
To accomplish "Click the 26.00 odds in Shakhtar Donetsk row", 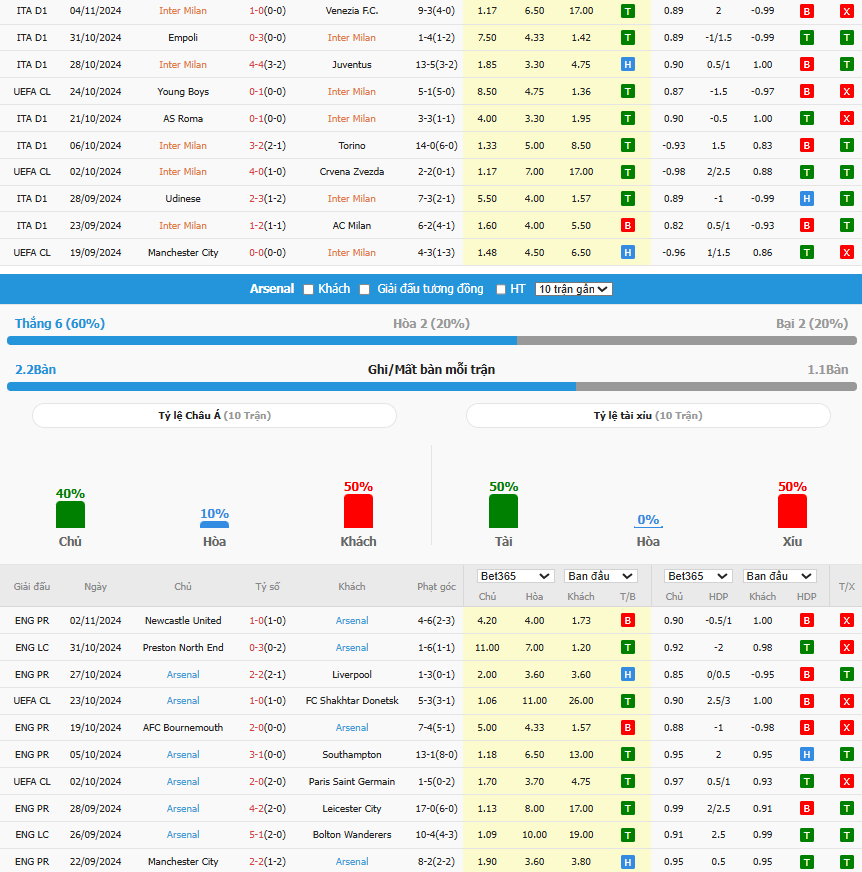I will [x=581, y=701].
